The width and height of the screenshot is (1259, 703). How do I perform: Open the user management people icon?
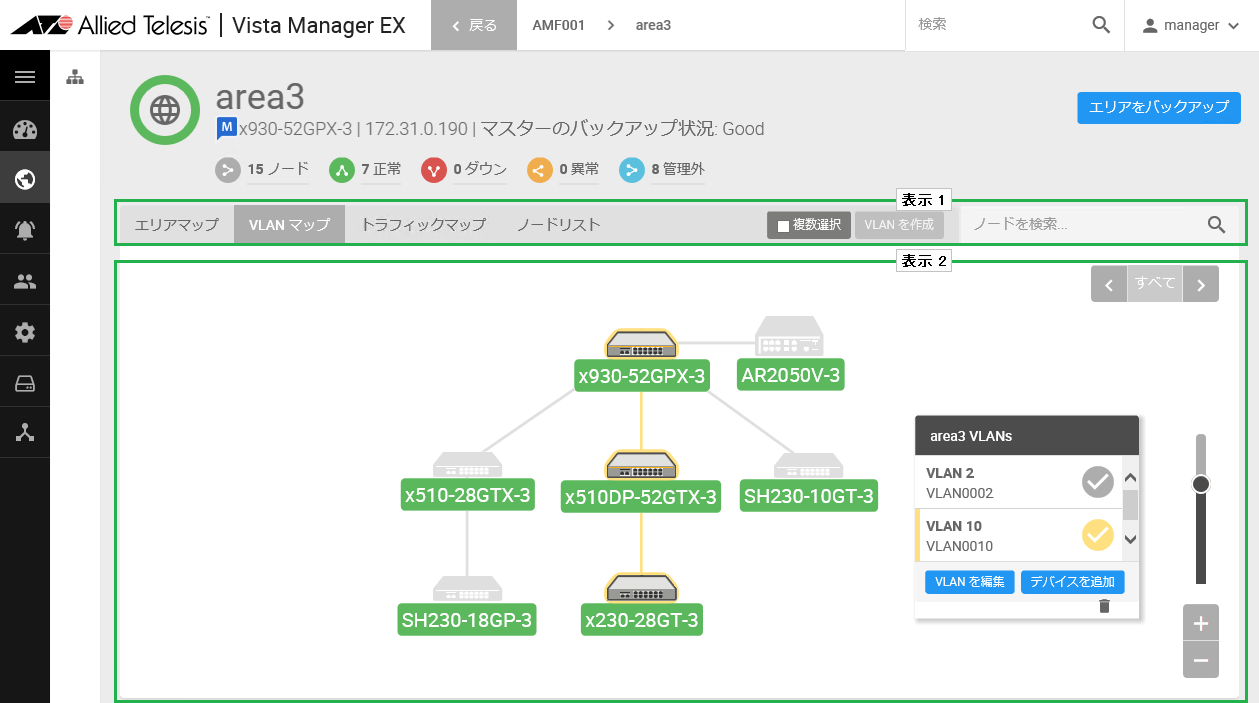click(25, 282)
